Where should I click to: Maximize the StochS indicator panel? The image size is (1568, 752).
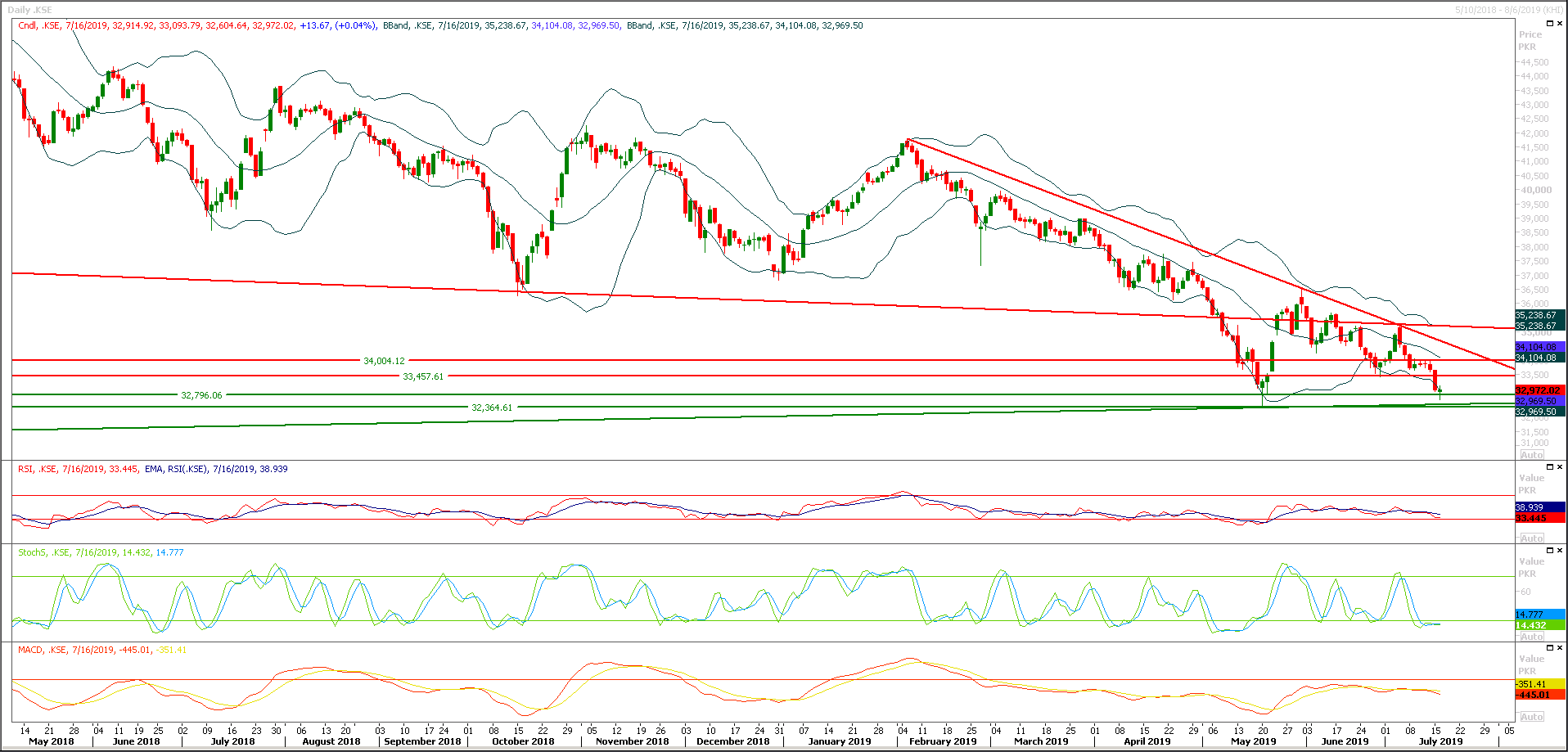[1550, 551]
